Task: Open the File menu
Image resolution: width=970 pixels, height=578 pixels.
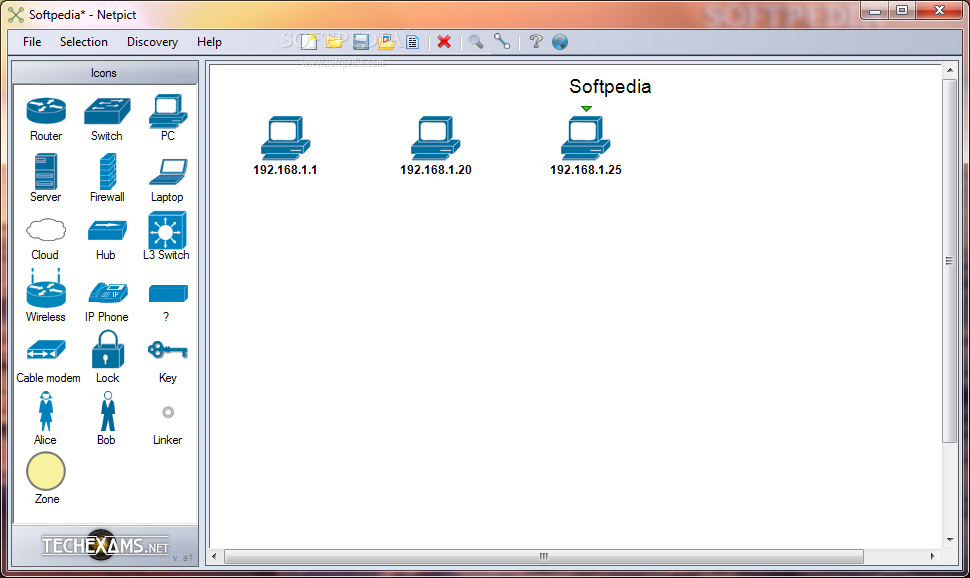Action: pos(32,41)
